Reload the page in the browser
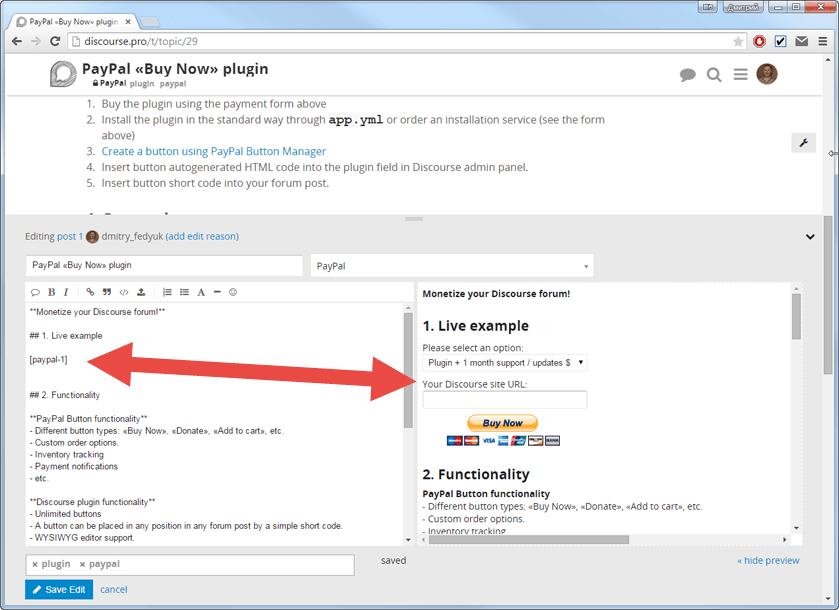 [x=55, y=41]
